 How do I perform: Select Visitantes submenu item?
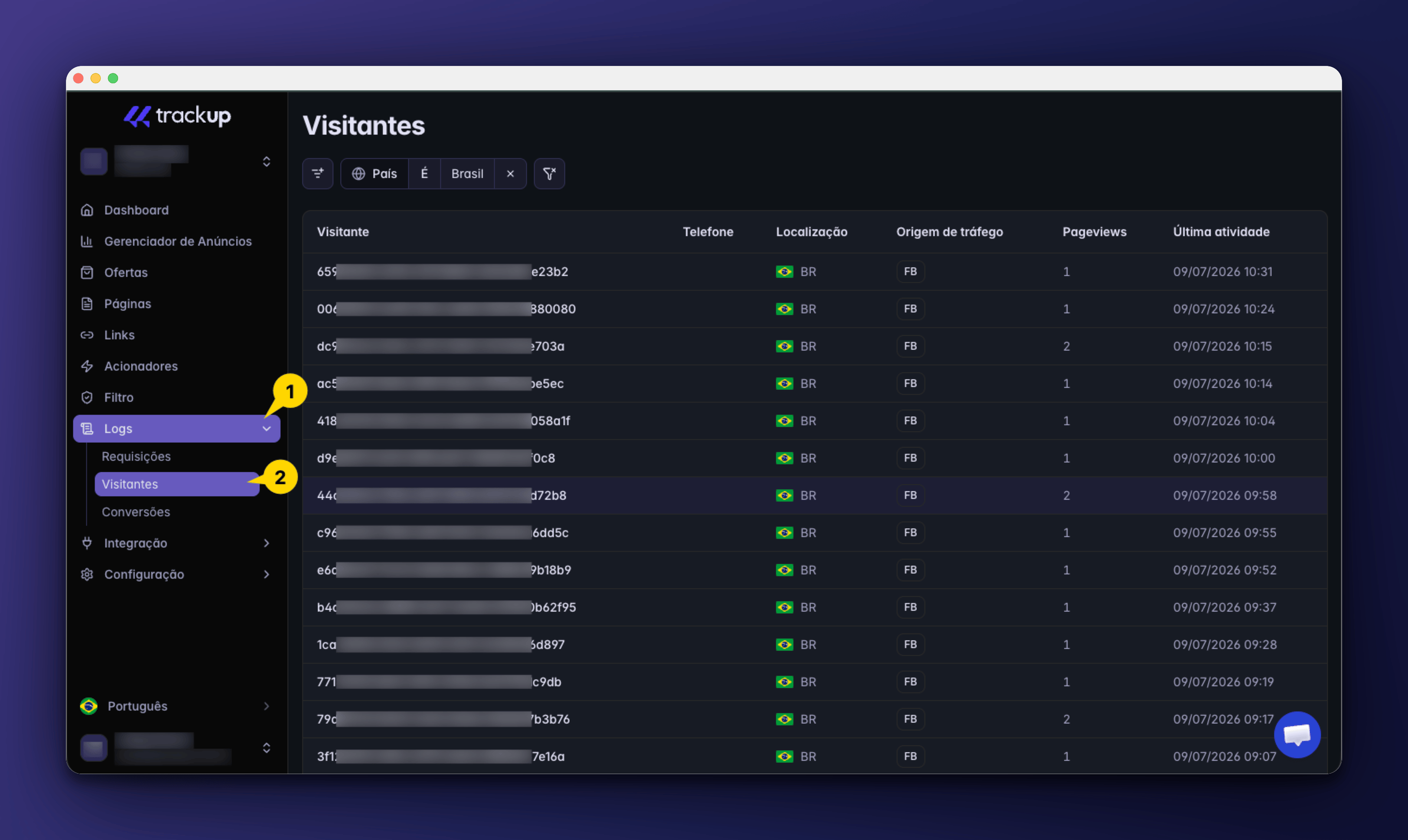tap(177, 484)
